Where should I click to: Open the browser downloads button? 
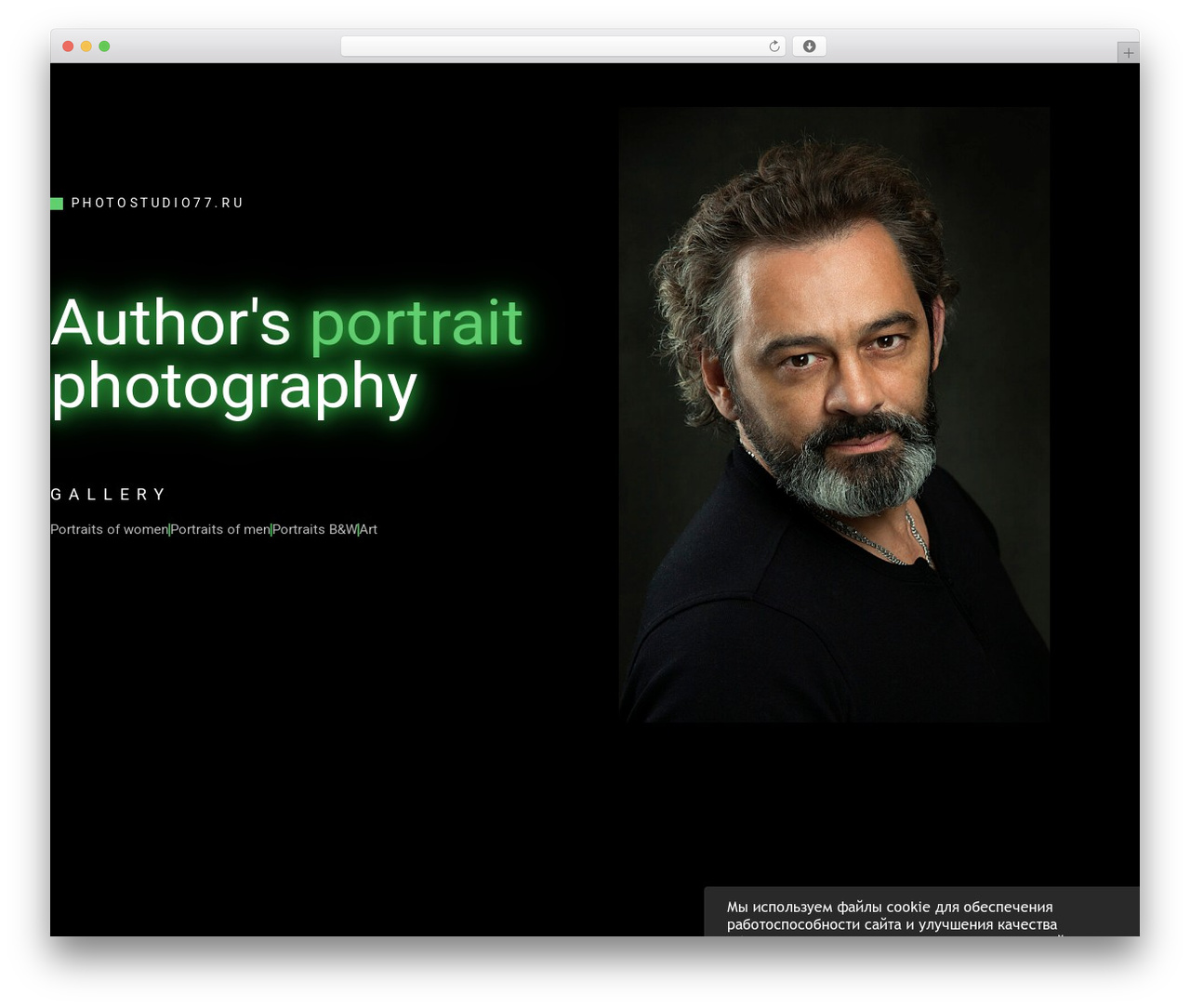(809, 46)
